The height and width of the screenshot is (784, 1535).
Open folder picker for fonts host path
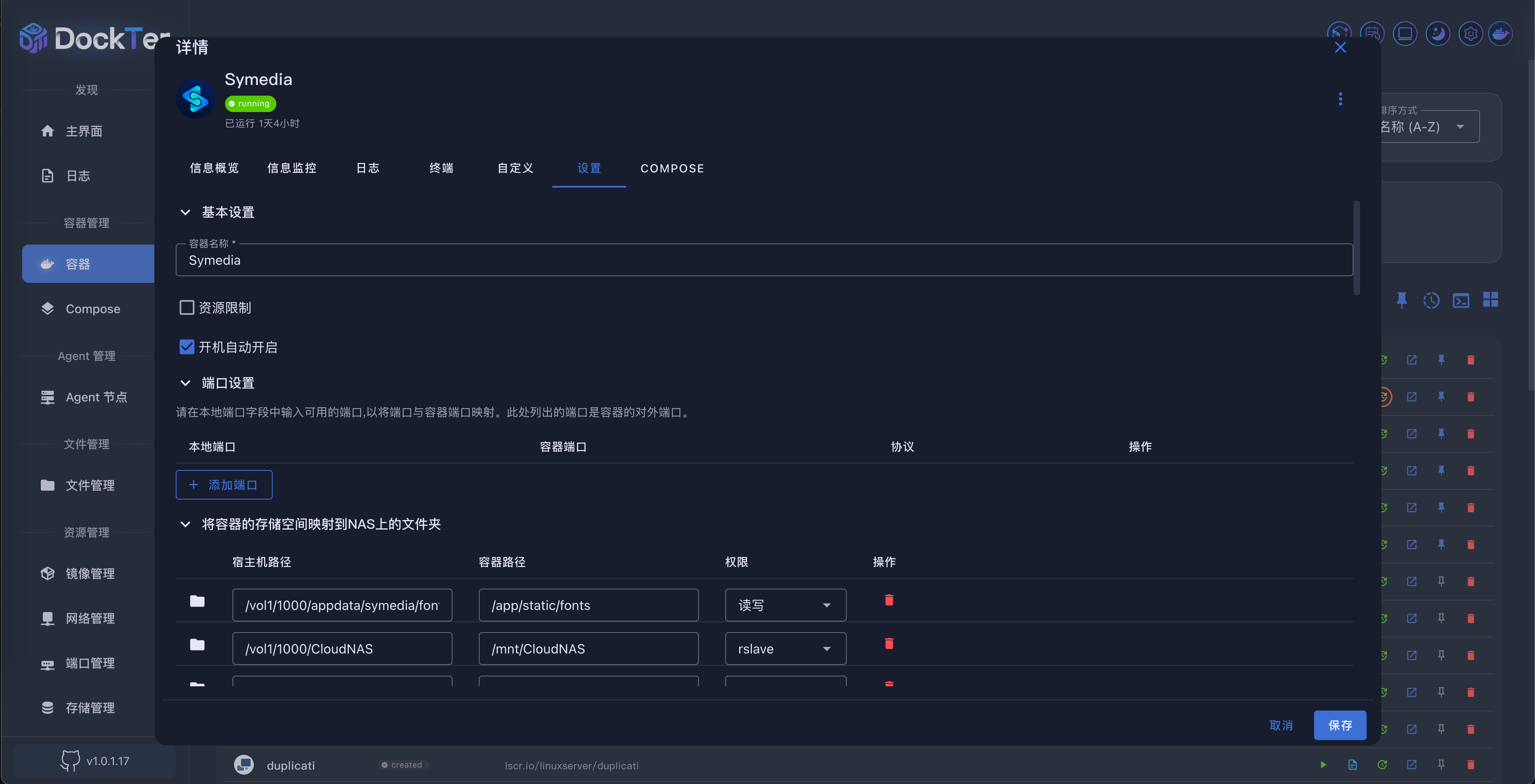pyautogui.click(x=197, y=601)
